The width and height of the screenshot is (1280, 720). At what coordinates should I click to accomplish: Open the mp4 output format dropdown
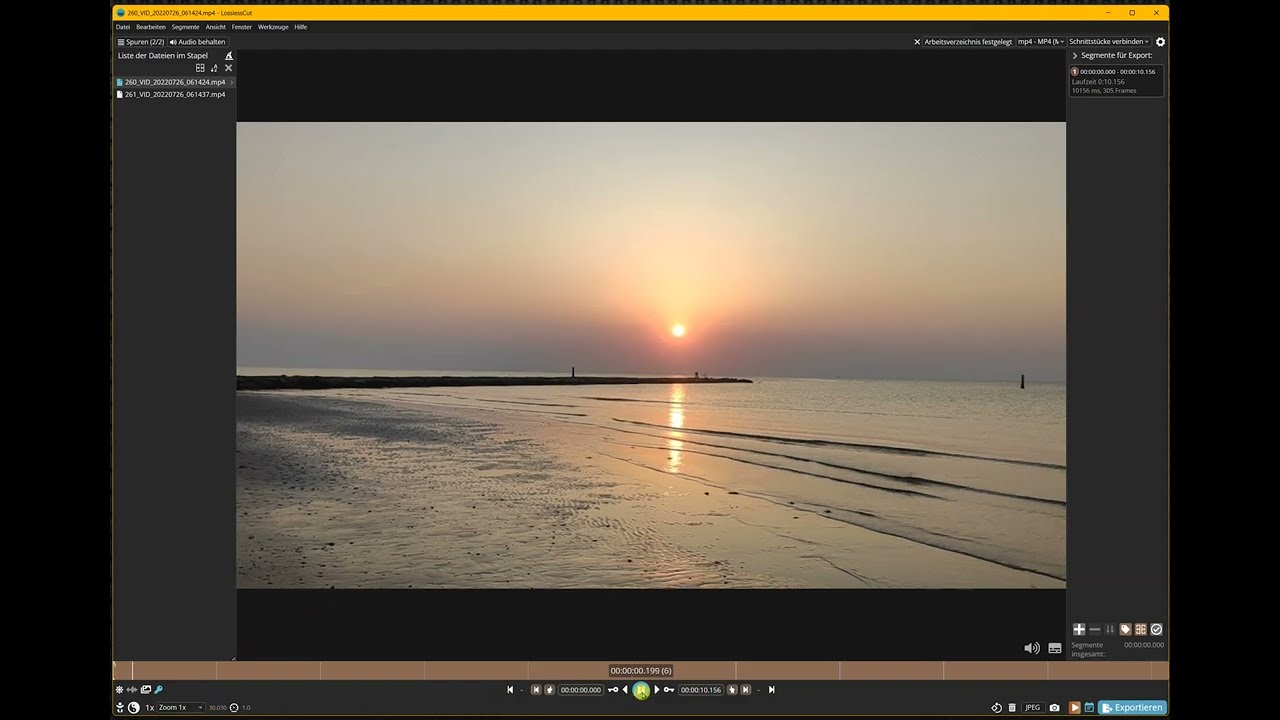pos(1041,42)
